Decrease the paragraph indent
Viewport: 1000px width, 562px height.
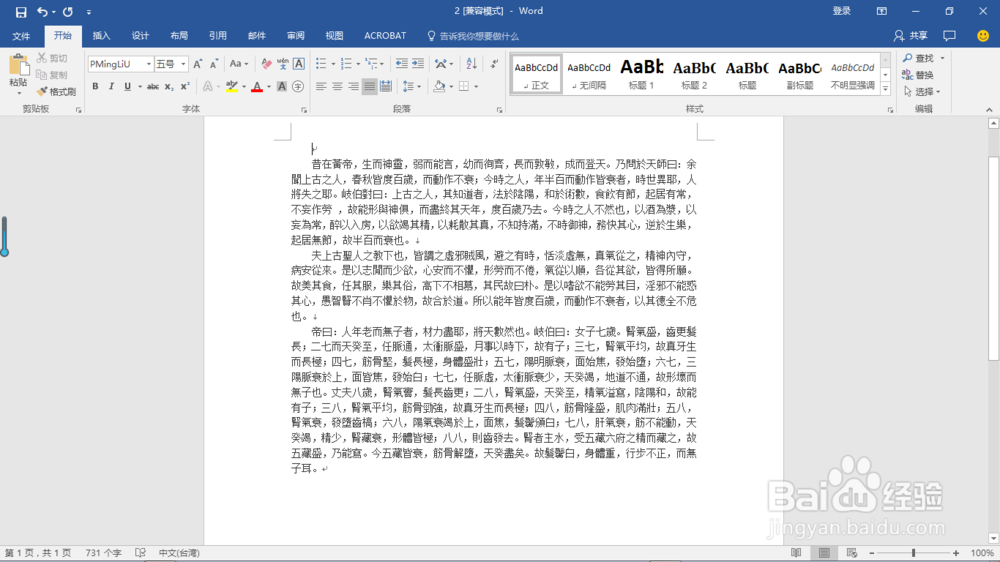(401, 64)
